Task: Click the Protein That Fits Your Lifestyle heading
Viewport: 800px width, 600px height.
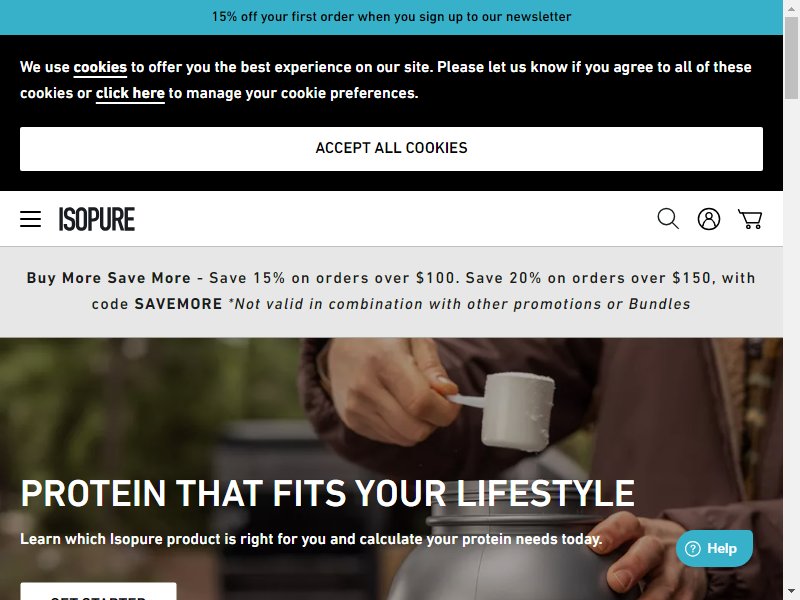Action: 328,493
